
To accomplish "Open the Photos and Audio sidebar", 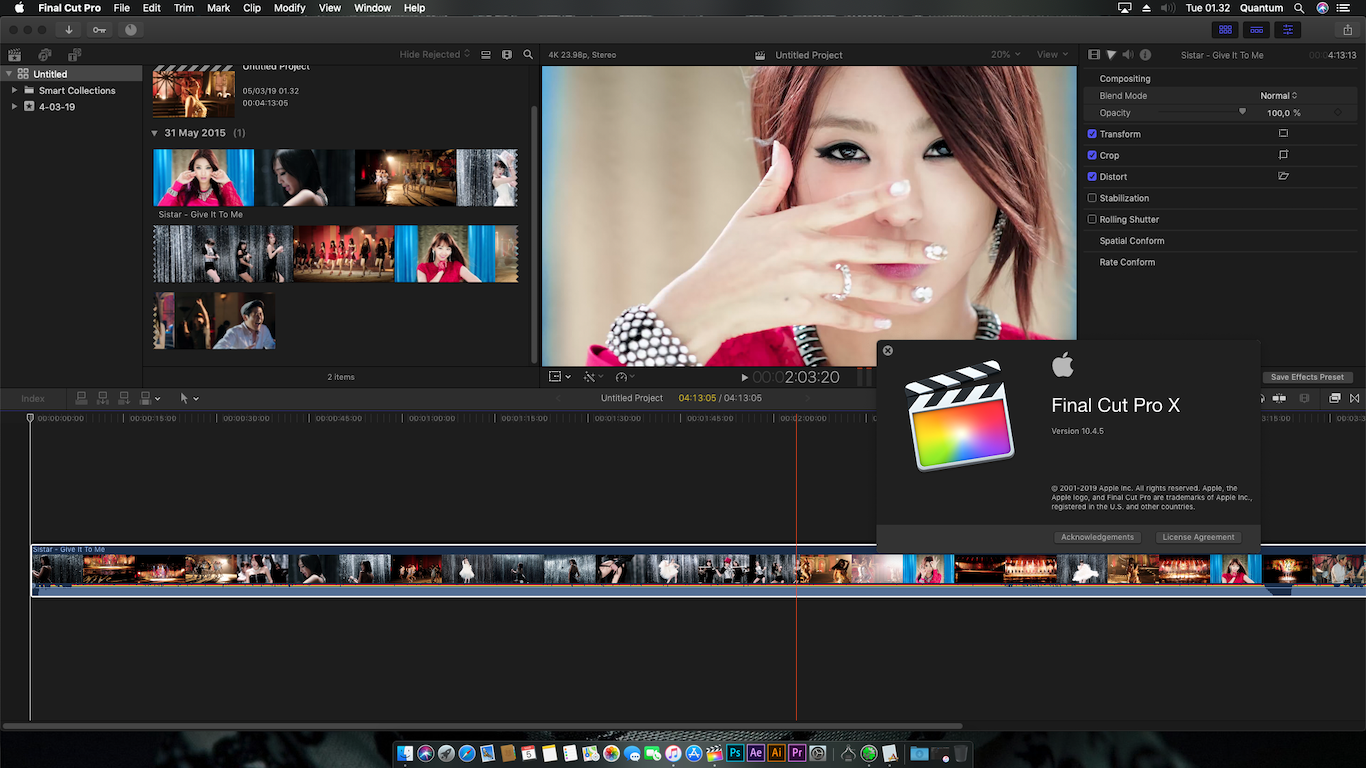I will [44, 55].
